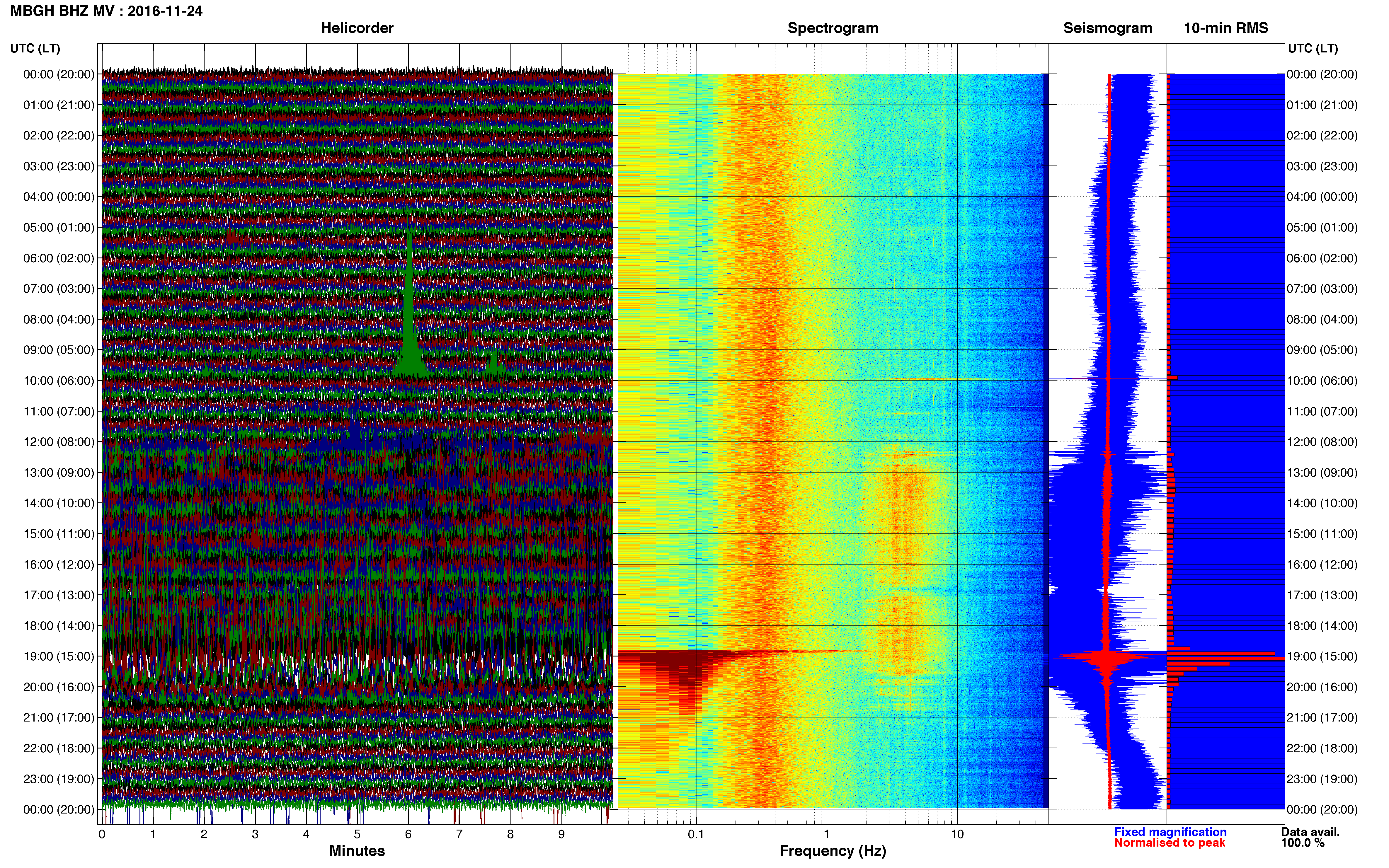
Task: Click the '8' tick on the Minutes axis
Action: [510, 835]
